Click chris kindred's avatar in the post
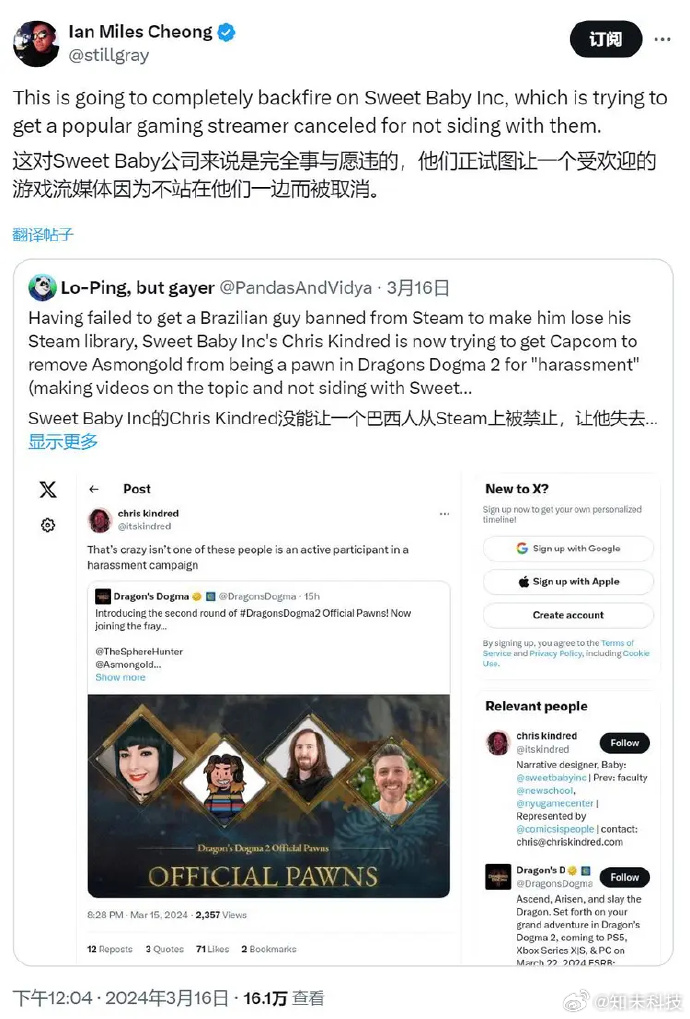690x1019 pixels. coord(100,520)
